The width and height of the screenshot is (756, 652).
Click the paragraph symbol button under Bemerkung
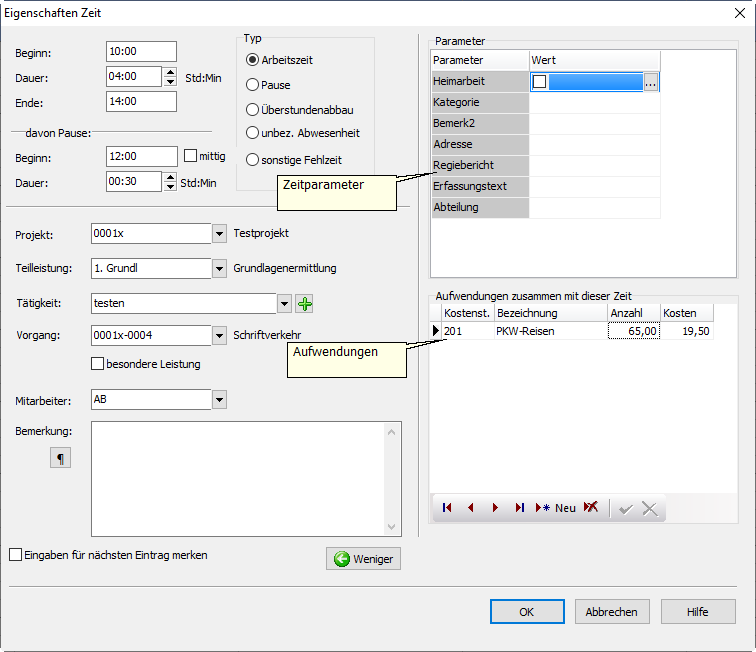pyautogui.click(x=61, y=458)
